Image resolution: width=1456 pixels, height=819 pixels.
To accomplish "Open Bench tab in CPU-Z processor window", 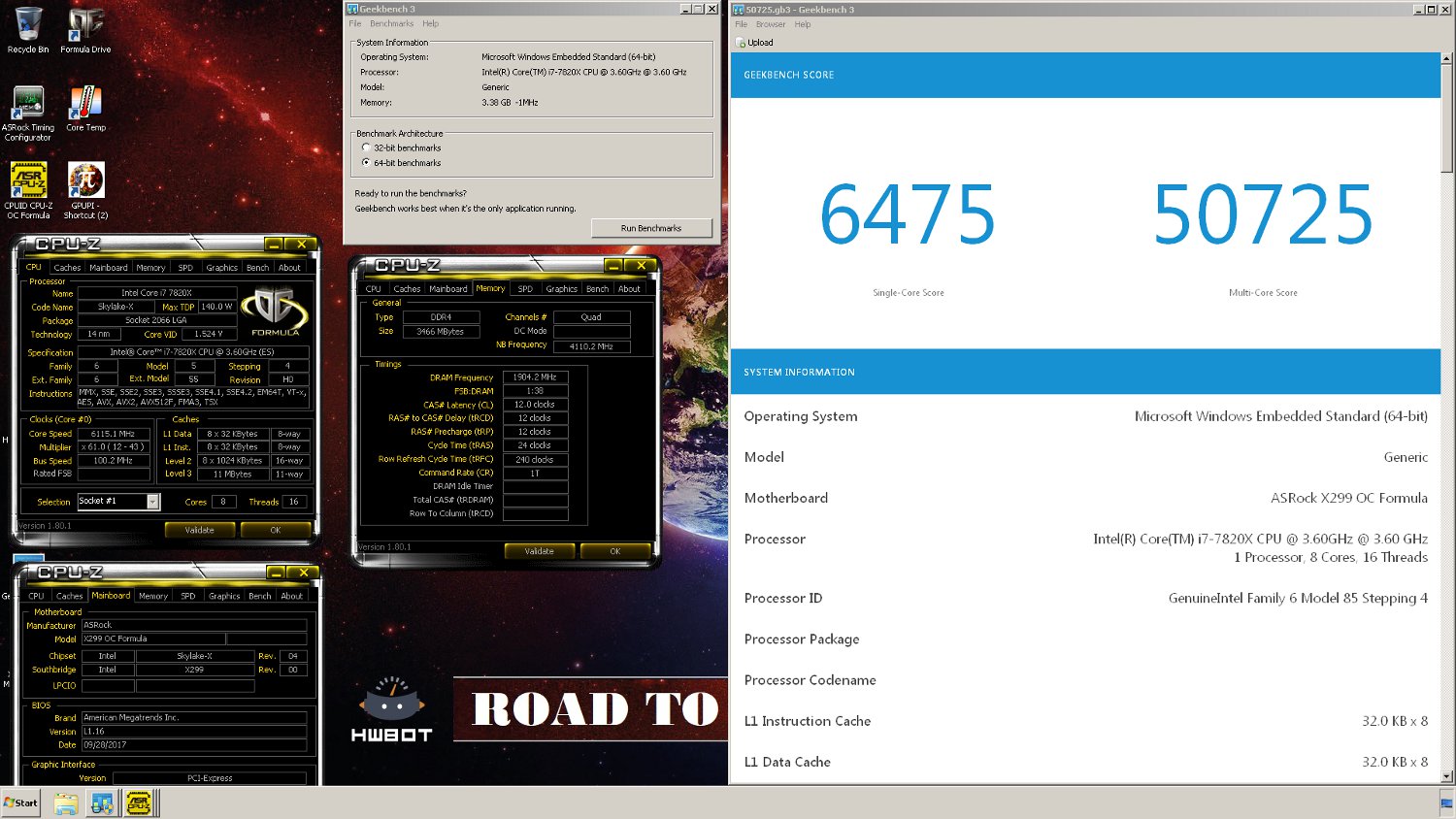I will point(257,268).
